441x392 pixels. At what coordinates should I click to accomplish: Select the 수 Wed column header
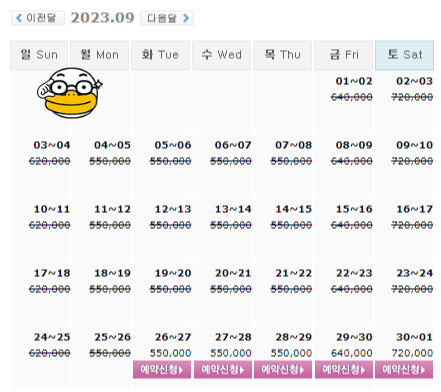tap(221, 55)
